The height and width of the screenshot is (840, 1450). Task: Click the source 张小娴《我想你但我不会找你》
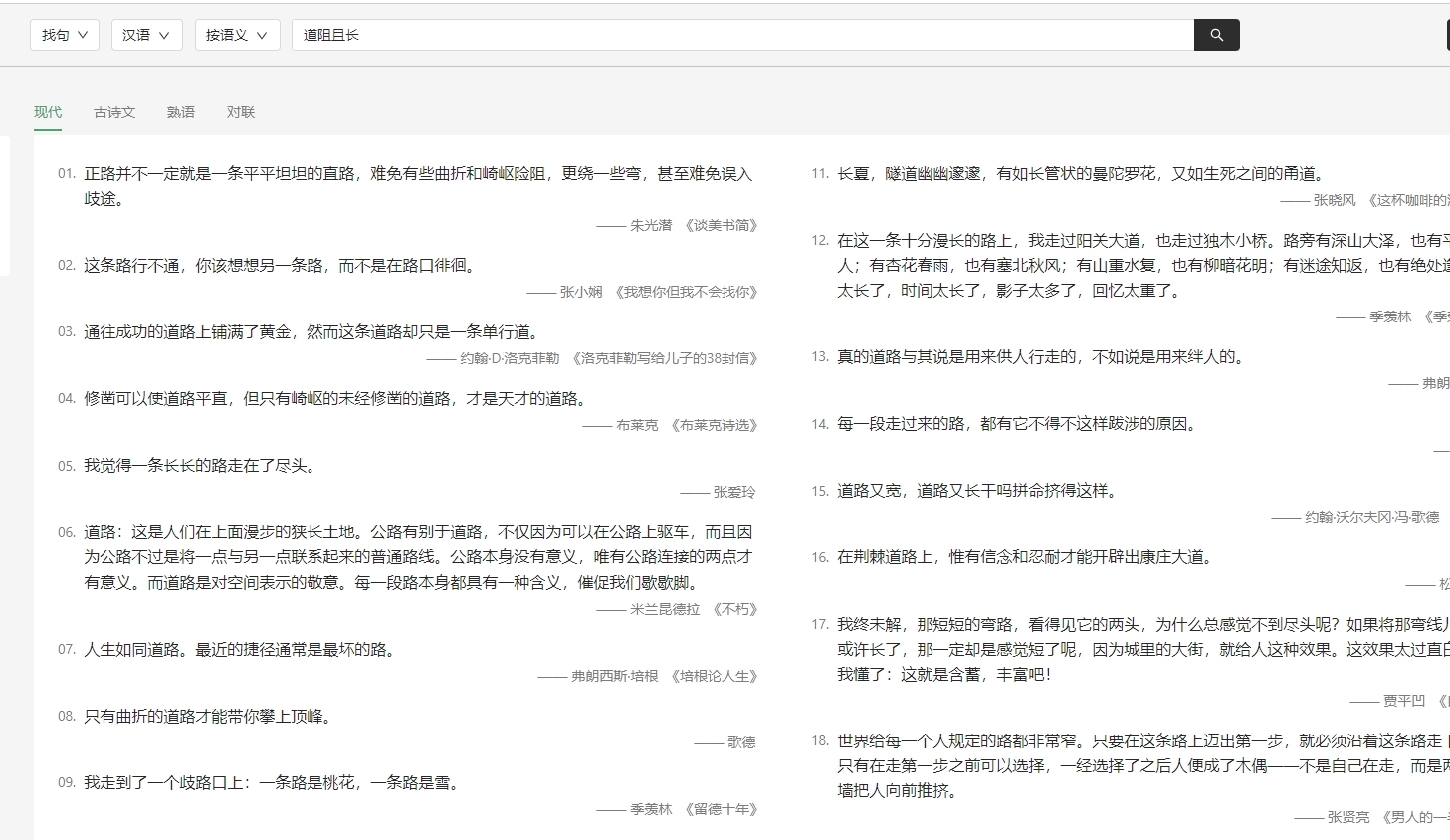tap(659, 292)
